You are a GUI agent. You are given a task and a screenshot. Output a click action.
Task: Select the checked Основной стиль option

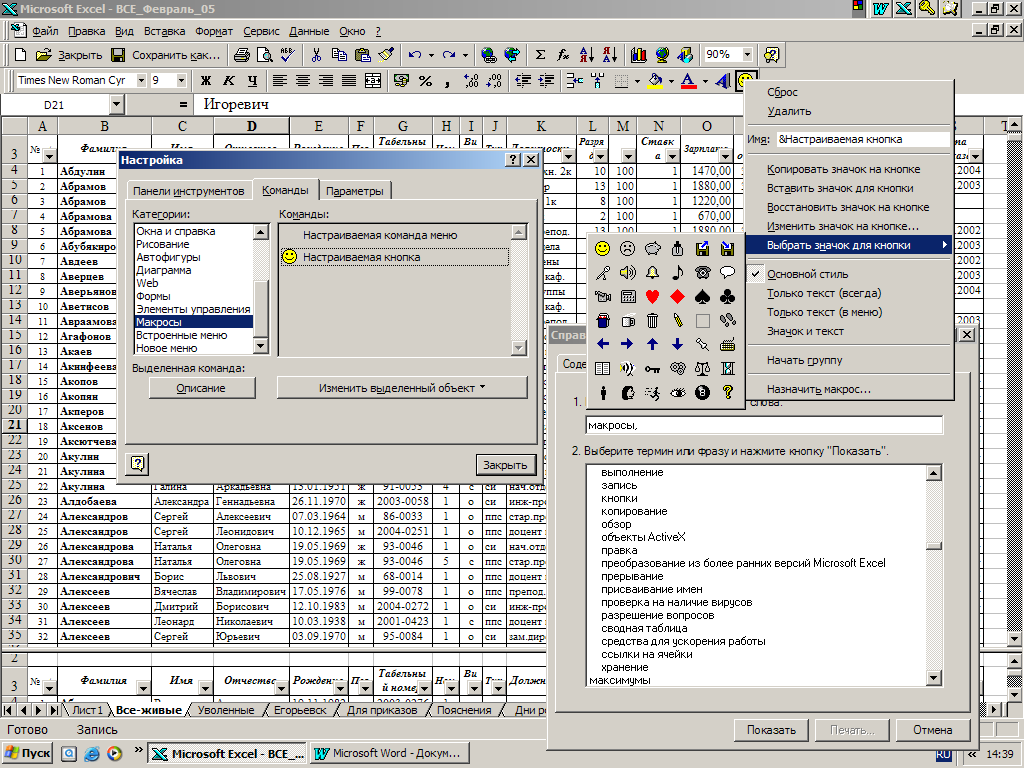click(x=807, y=274)
